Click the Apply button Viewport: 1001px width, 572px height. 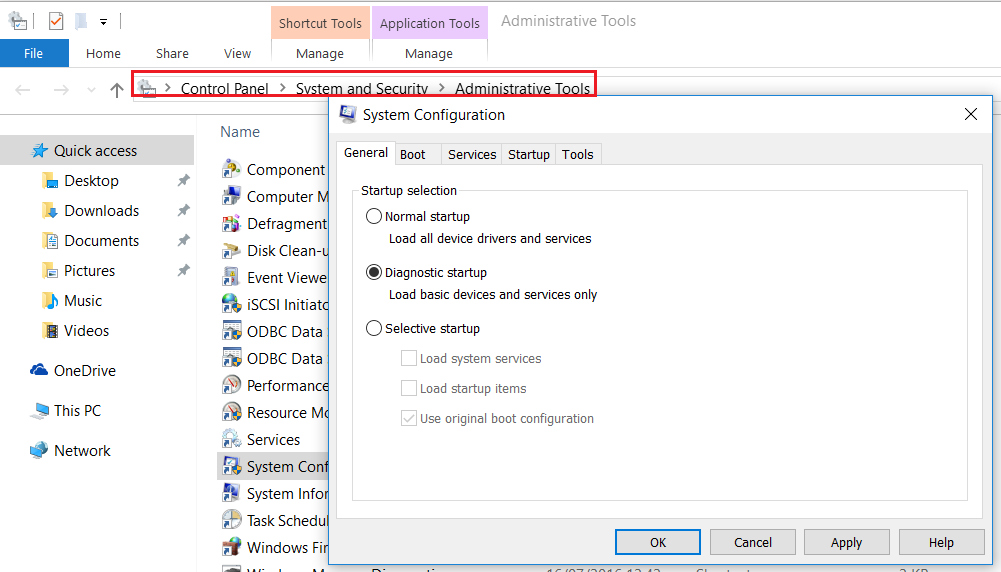847,542
